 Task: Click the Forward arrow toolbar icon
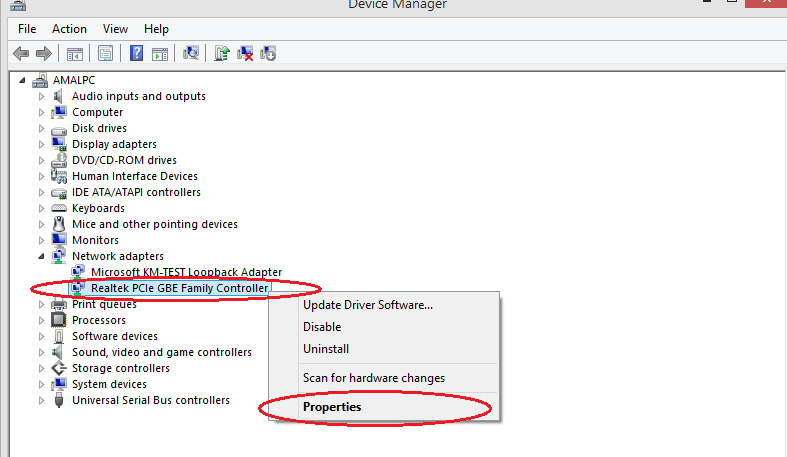(44, 53)
